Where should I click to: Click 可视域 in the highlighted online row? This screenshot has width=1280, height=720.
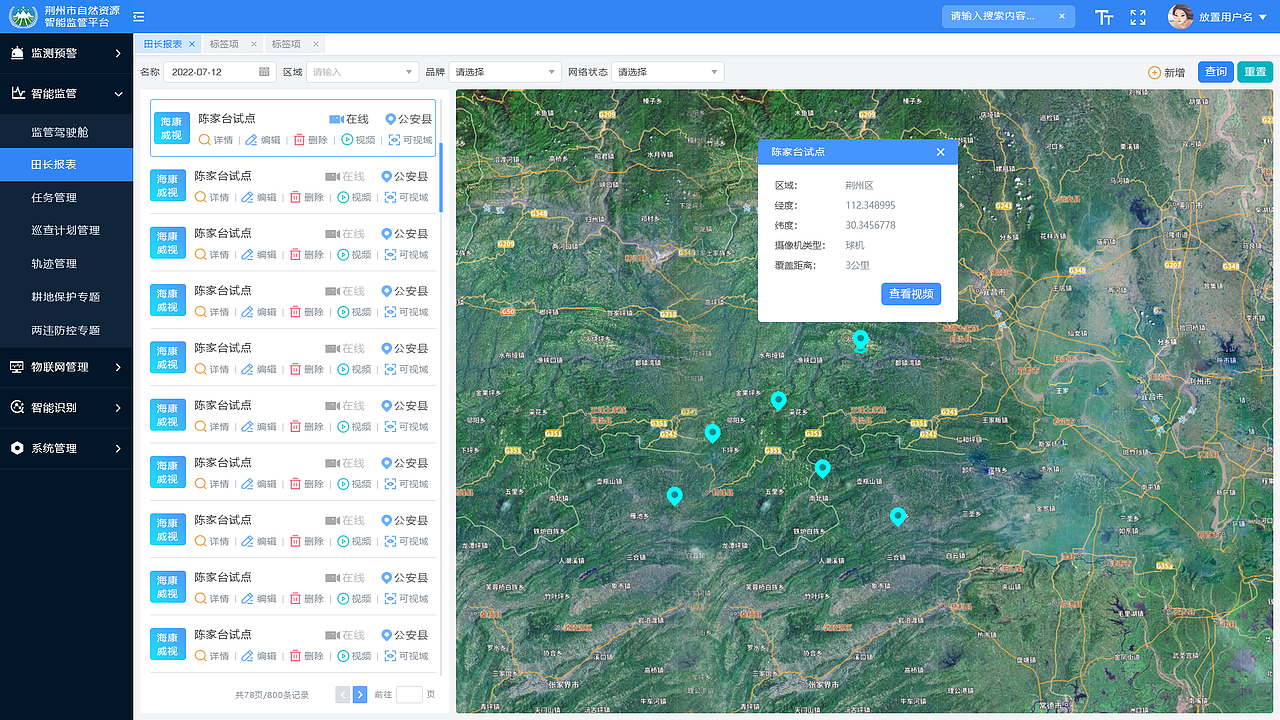[x=410, y=140]
